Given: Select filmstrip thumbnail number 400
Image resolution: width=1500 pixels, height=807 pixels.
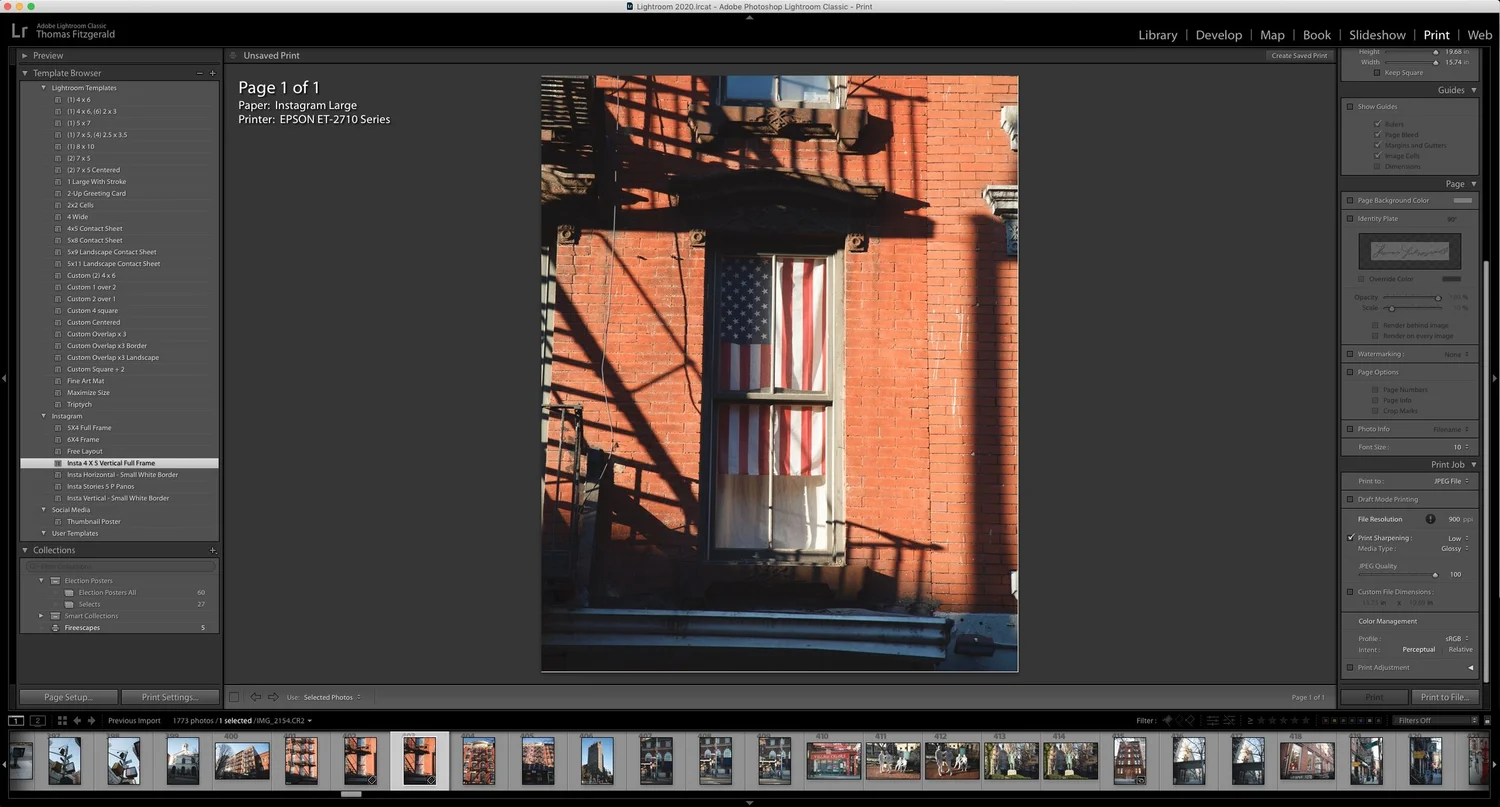Looking at the screenshot, I should click(x=242, y=760).
